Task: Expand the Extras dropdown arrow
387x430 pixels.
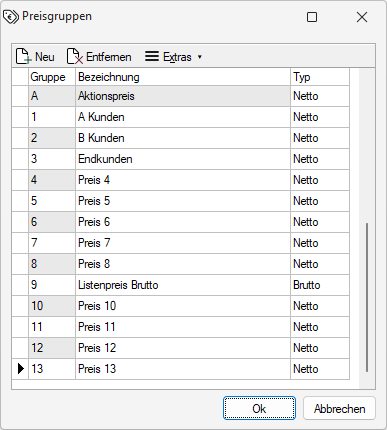Action: tap(200, 57)
